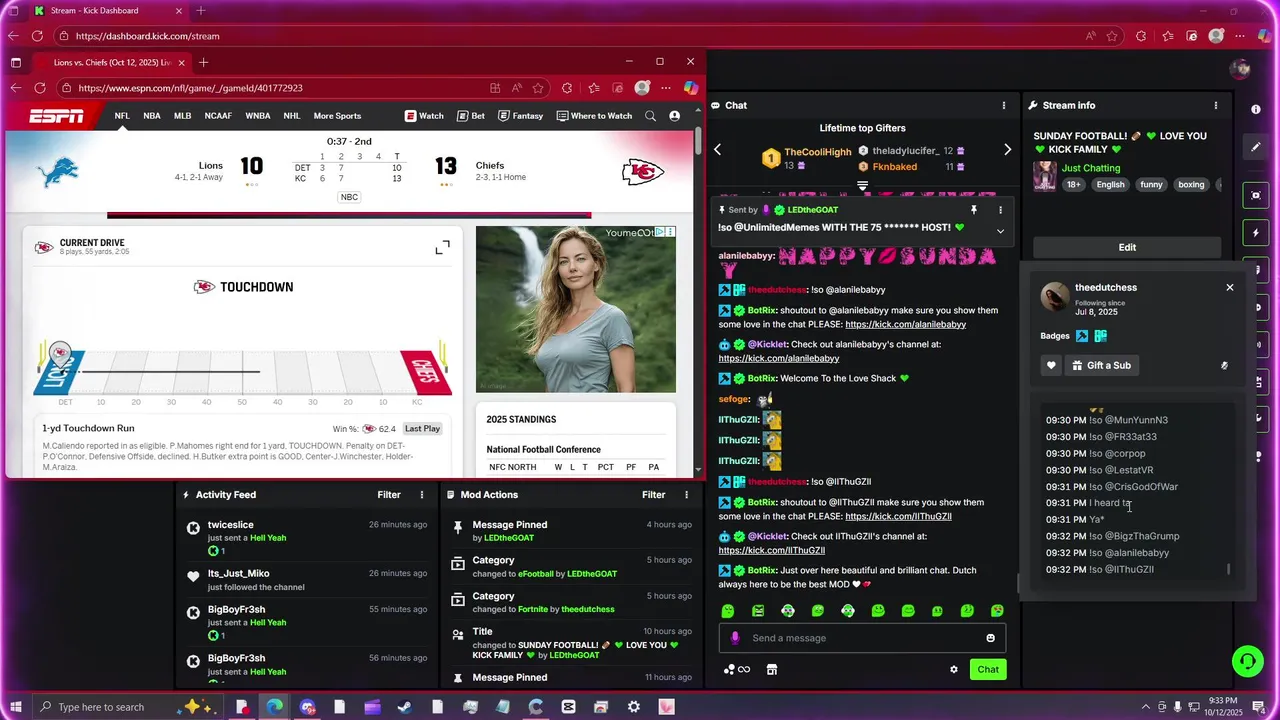
Task: Open ESPN Where to Watch
Action: (x=594, y=116)
